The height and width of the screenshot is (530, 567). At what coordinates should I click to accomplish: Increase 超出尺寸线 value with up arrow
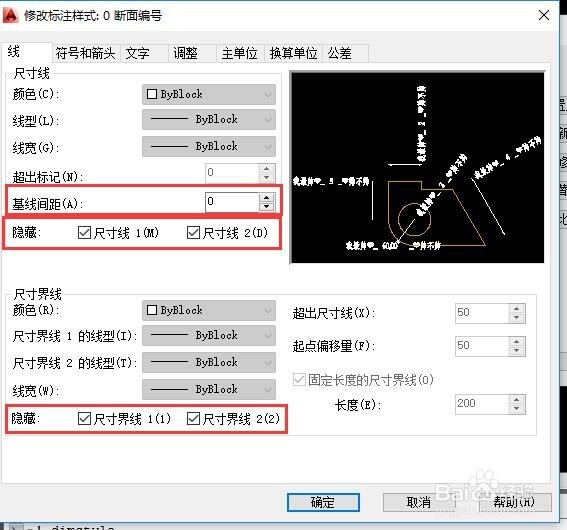tap(517, 308)
